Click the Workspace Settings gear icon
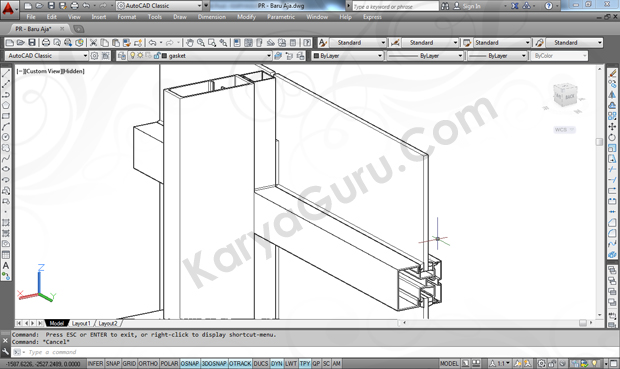Viewport: 620px width, 369px height. (95, 56)
